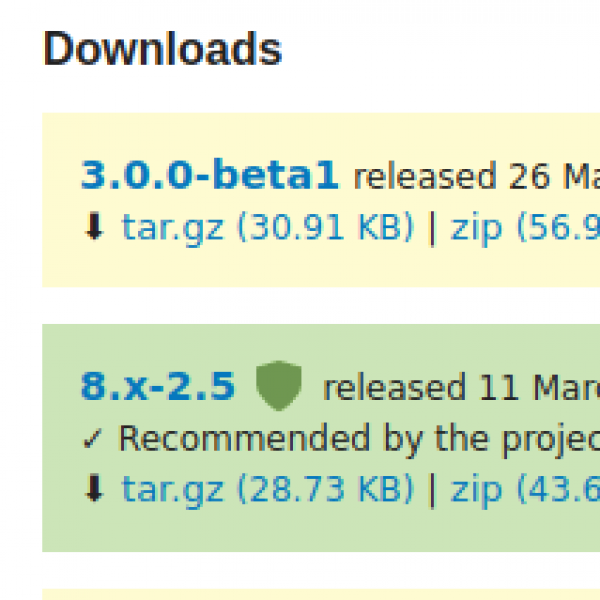Click the download arrow beside 28.73 KB tar.gz
This screenshot has width=600, height=600.
click(x=95, y=489)
